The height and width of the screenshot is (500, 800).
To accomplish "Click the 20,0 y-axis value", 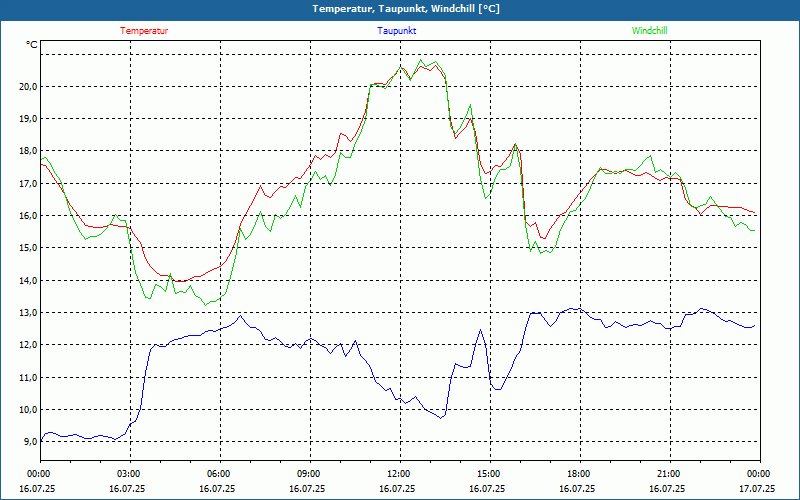I will [29, 86].
